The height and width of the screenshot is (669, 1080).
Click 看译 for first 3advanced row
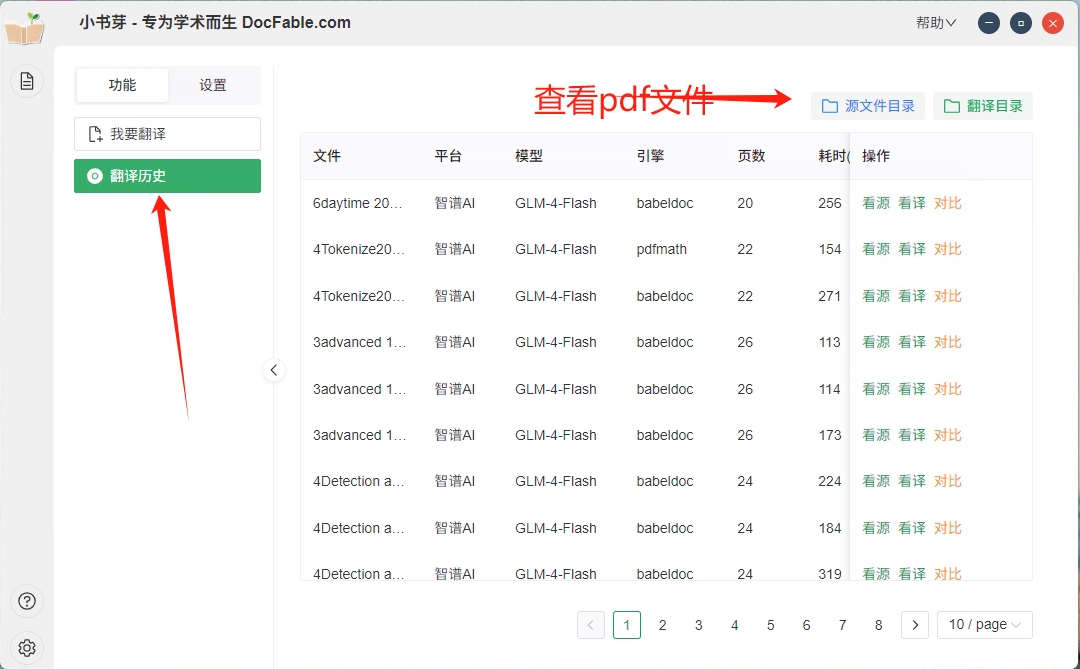[x=911, y=342]
